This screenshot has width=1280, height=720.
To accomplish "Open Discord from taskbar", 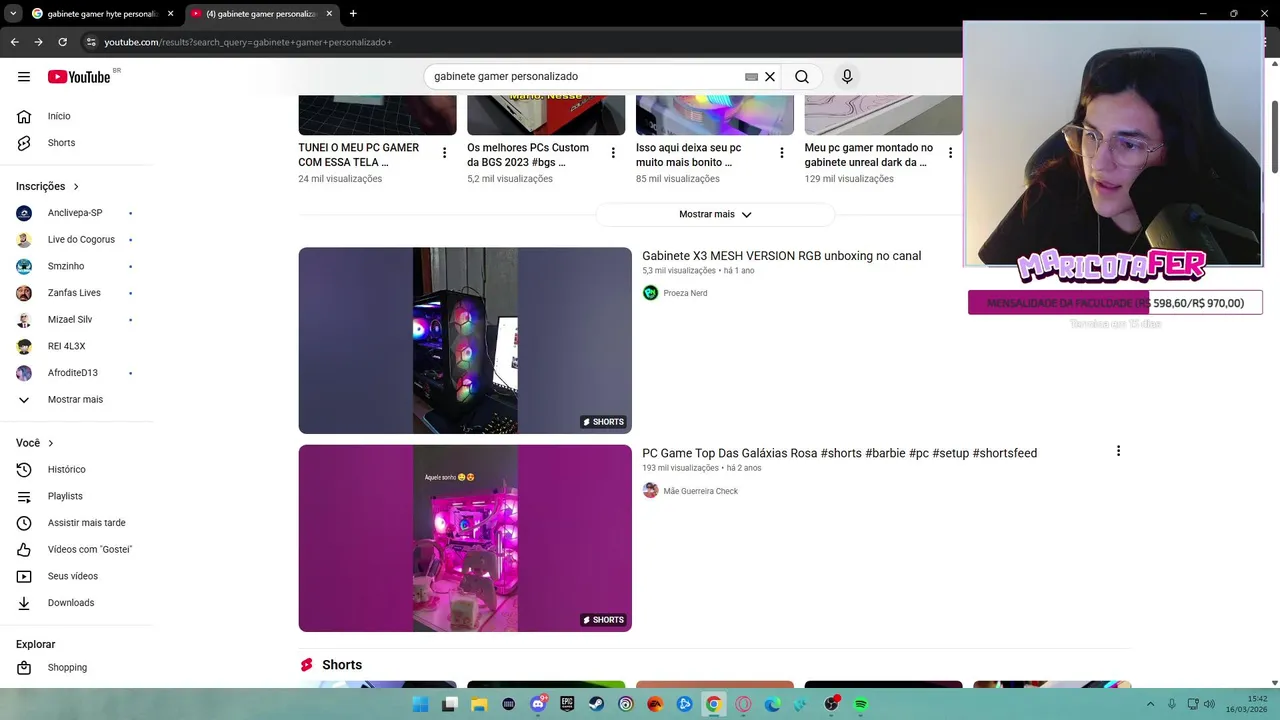I will 538,704.
